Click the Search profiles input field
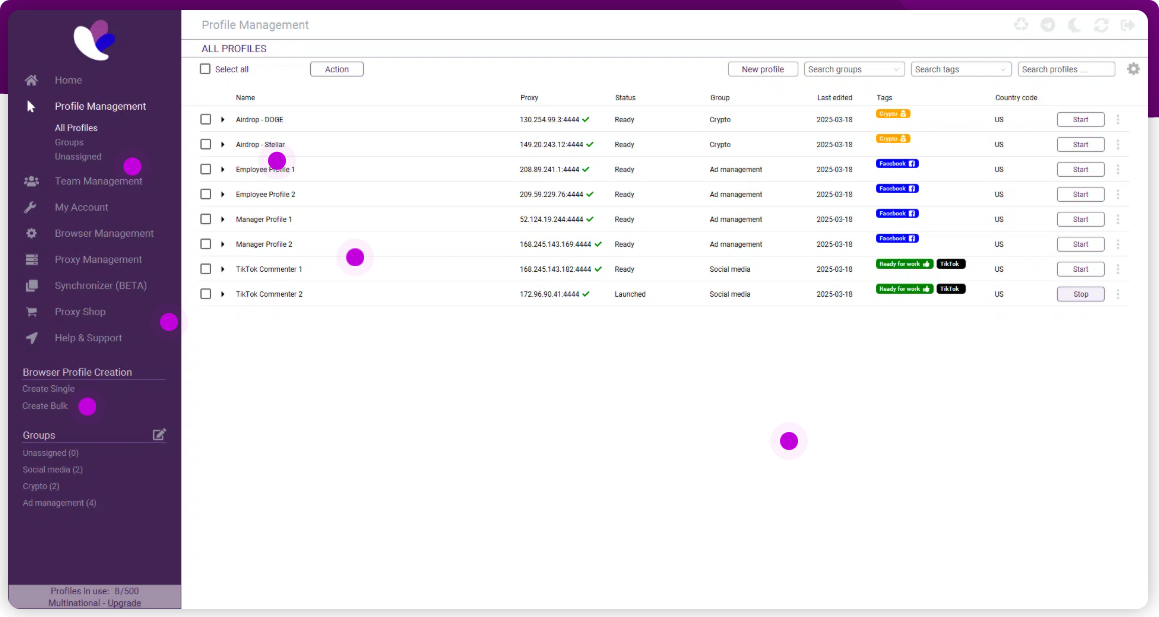The image size is (1159, 617). coord(1066,69)
